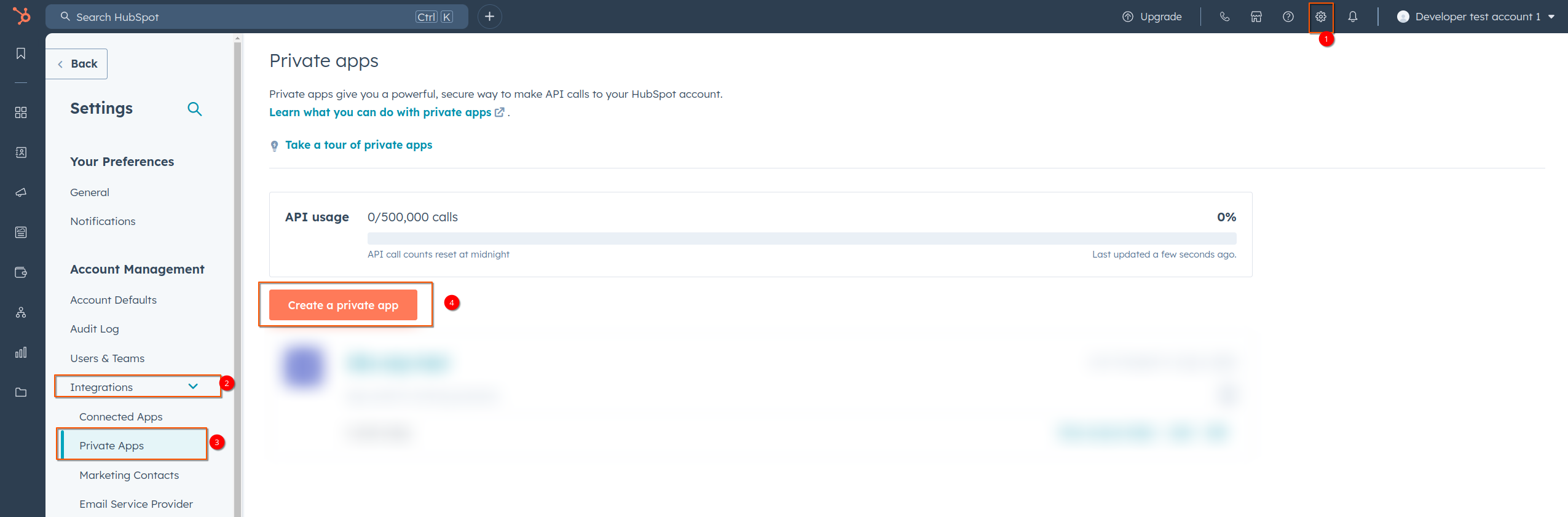Open the CRM contacts icon in left rail

click(21, 152)
